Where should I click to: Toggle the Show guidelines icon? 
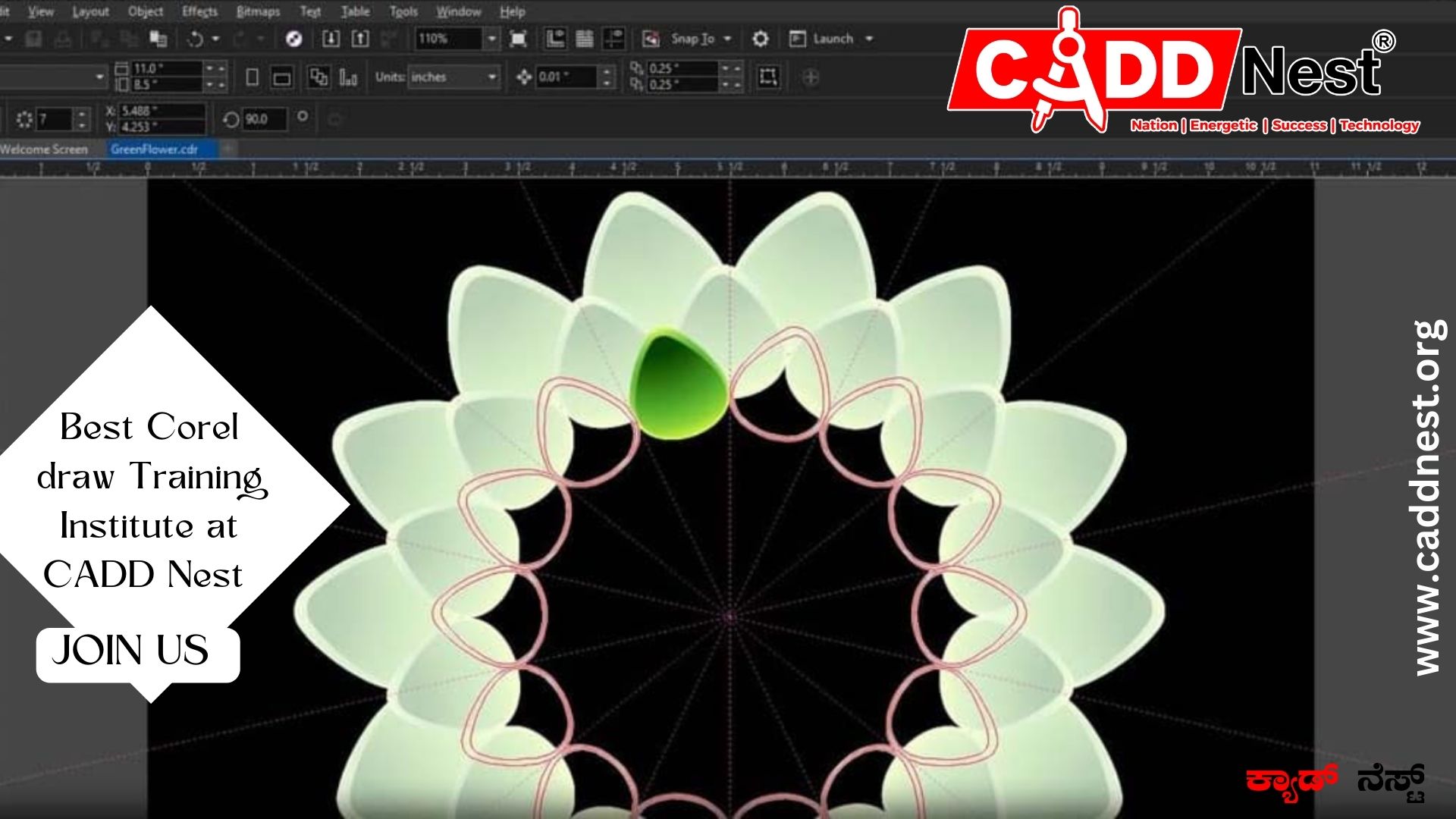[613, 39]
